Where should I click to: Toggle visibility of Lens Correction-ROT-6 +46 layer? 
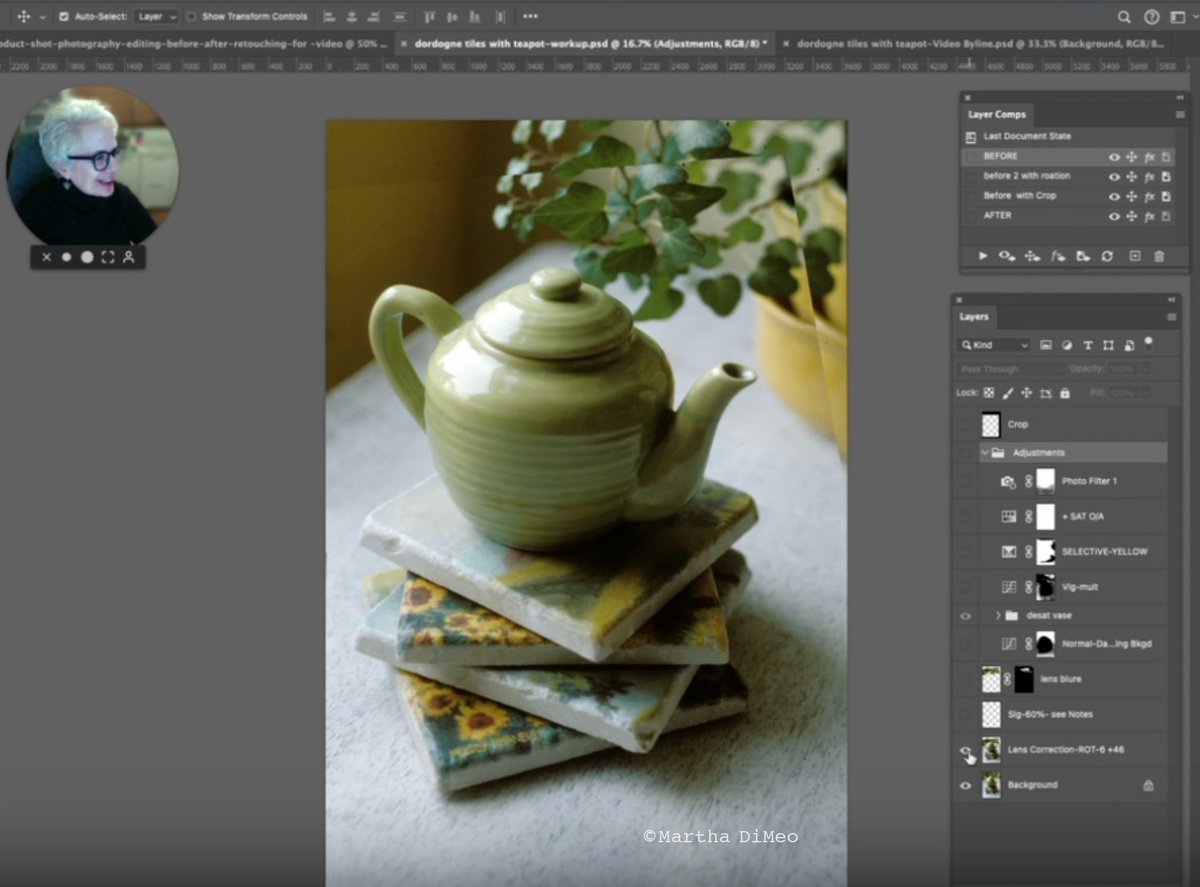[x=965, y=750]
